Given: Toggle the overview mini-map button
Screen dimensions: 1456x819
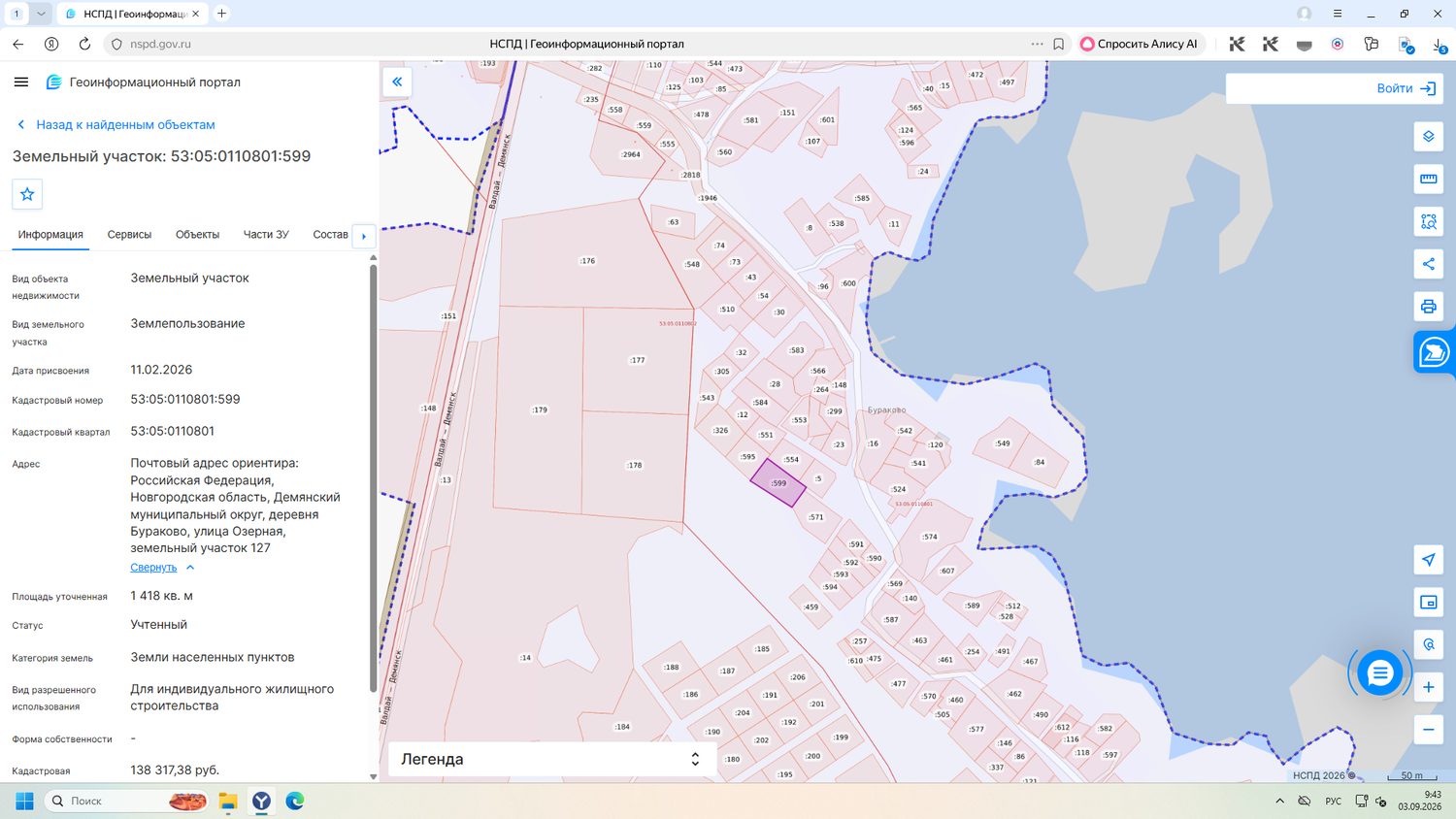Looking at the screenshot, I should point(1429,603).
